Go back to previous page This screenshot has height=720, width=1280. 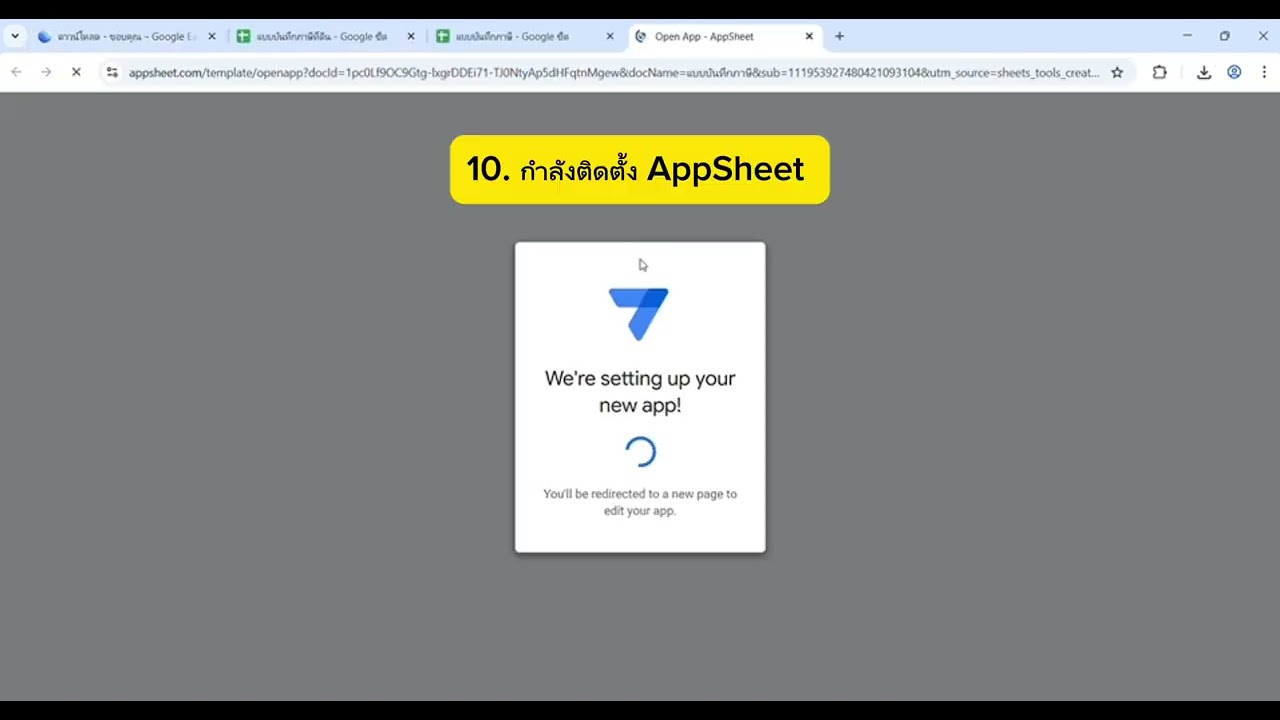(16, 72)
